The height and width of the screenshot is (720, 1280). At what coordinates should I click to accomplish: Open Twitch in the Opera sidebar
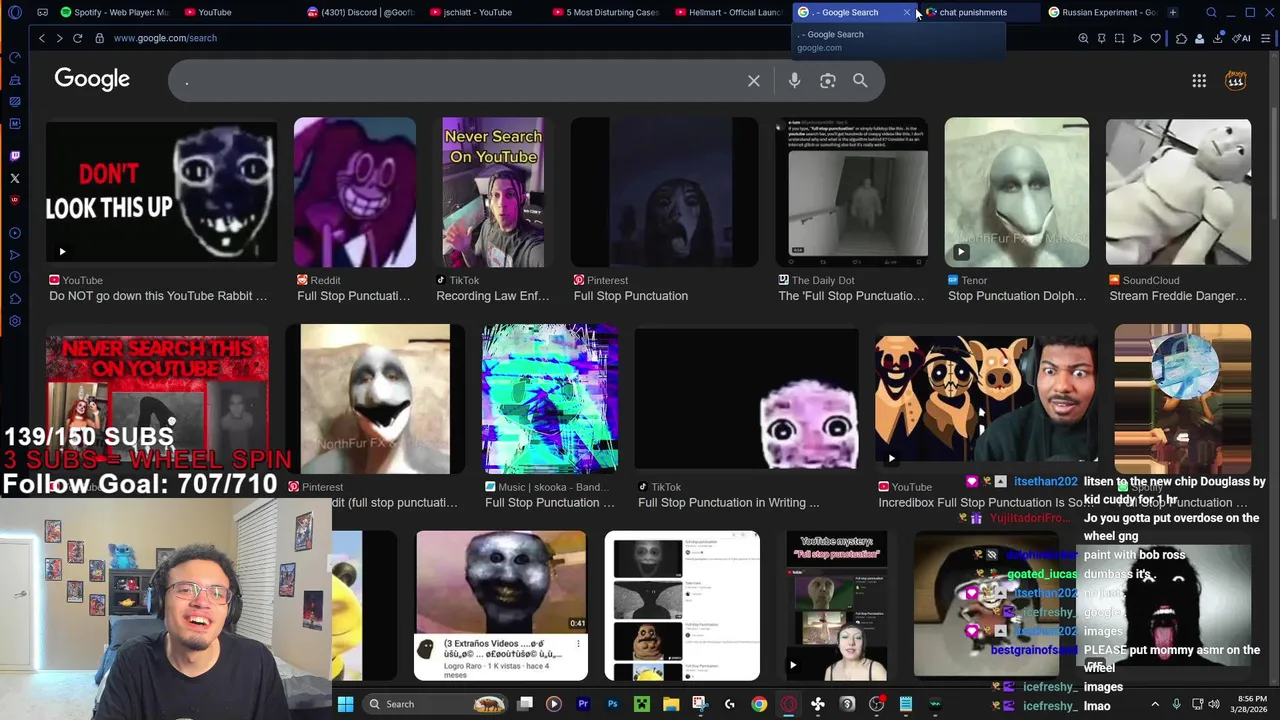coord(14,156)
